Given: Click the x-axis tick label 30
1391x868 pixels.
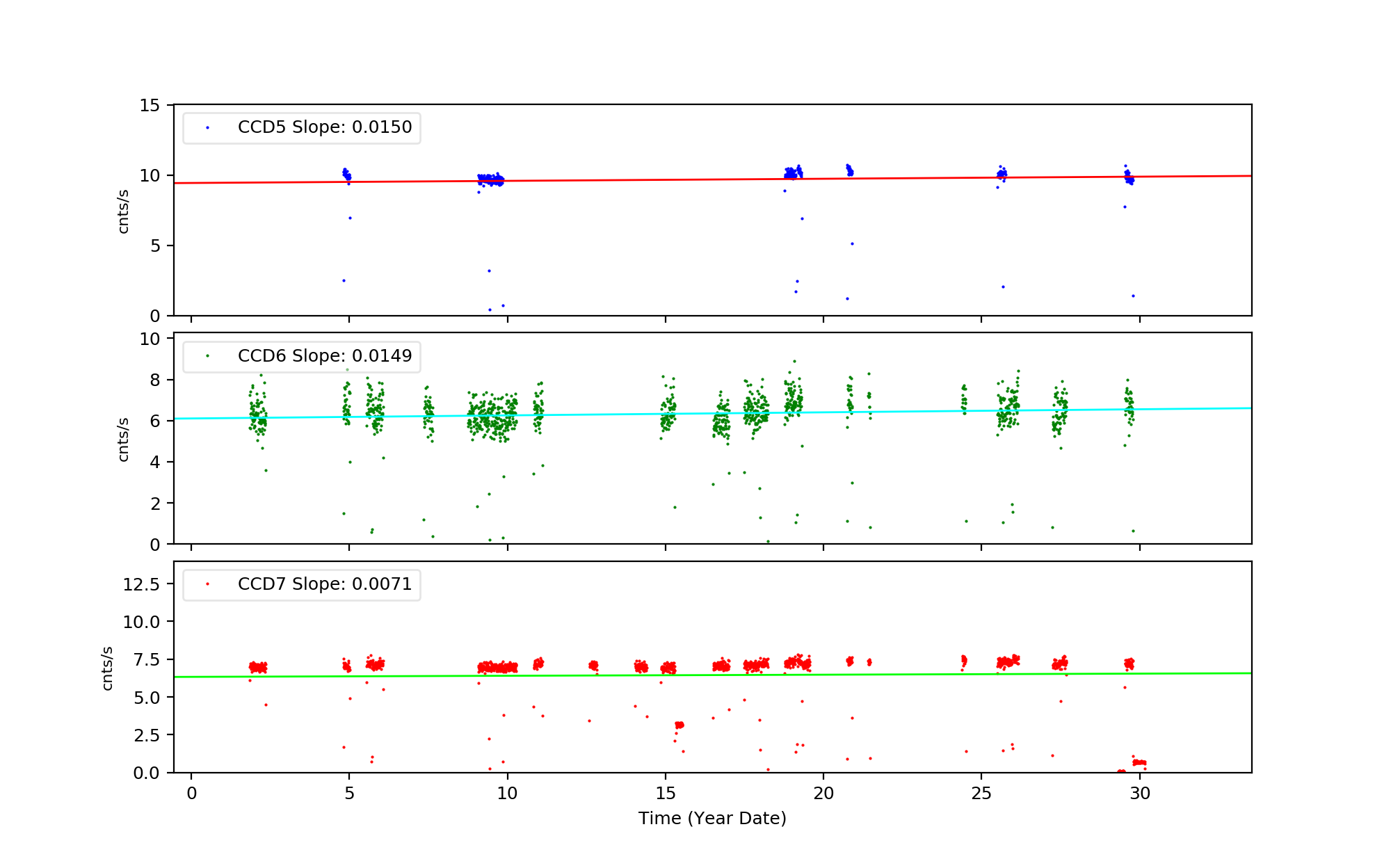Looking at the screenshot, I should 1139,794.
